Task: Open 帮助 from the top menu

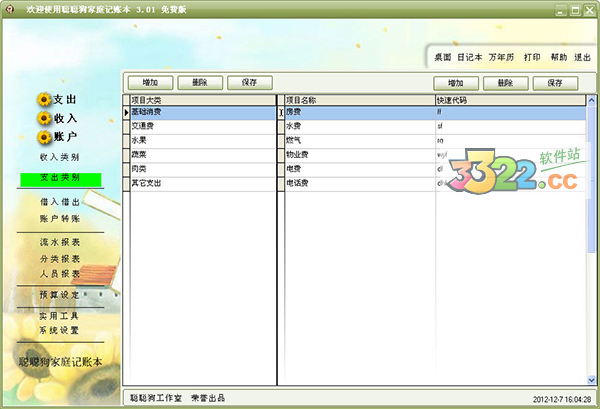Action: pos(559,57)
